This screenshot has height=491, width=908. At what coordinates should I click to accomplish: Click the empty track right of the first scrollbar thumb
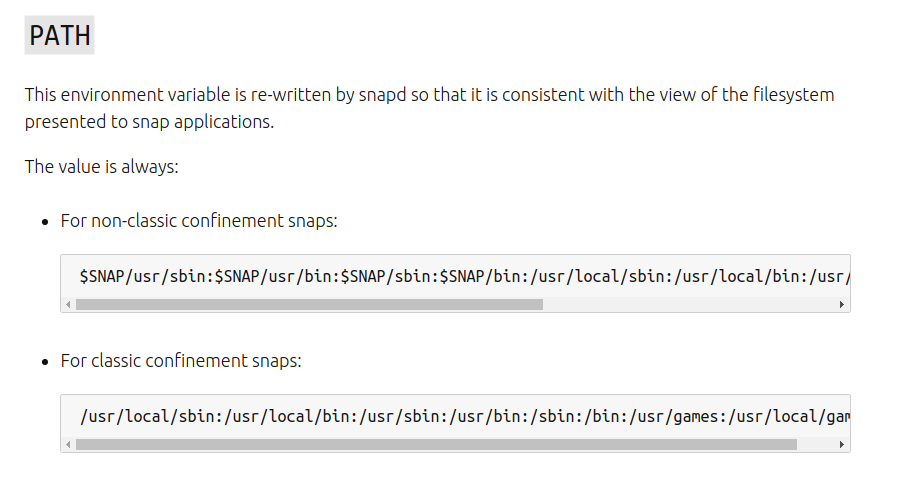[690, 304]
